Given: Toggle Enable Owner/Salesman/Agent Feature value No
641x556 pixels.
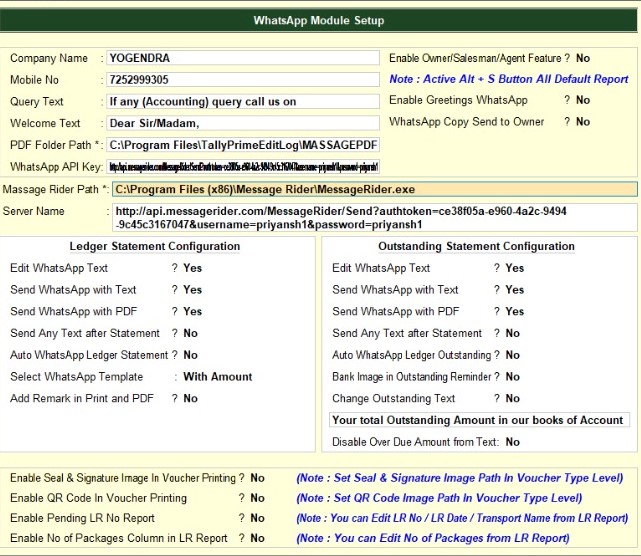Looking at the screenshot, I should click(583, 58).
